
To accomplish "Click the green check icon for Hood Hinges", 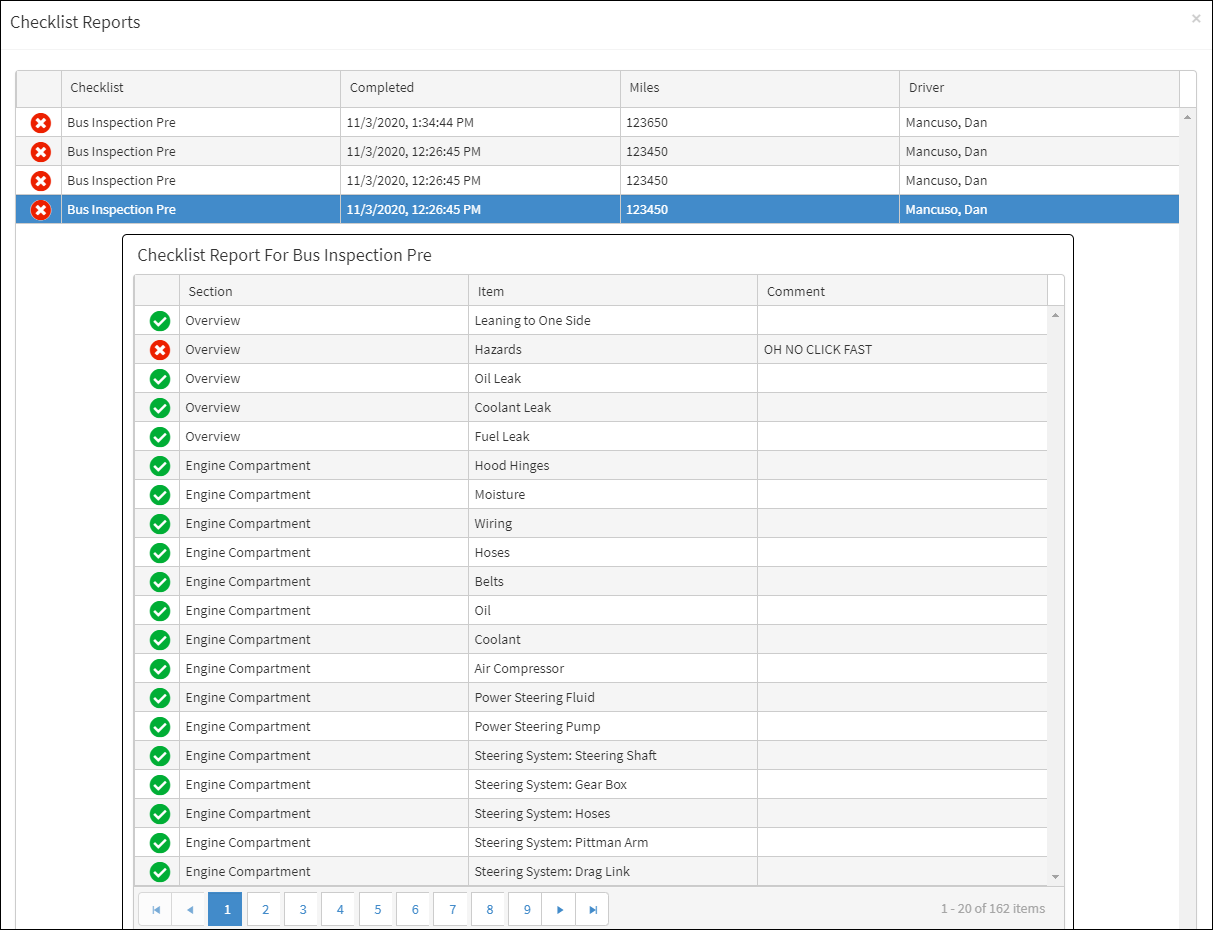I will (159, 466).
